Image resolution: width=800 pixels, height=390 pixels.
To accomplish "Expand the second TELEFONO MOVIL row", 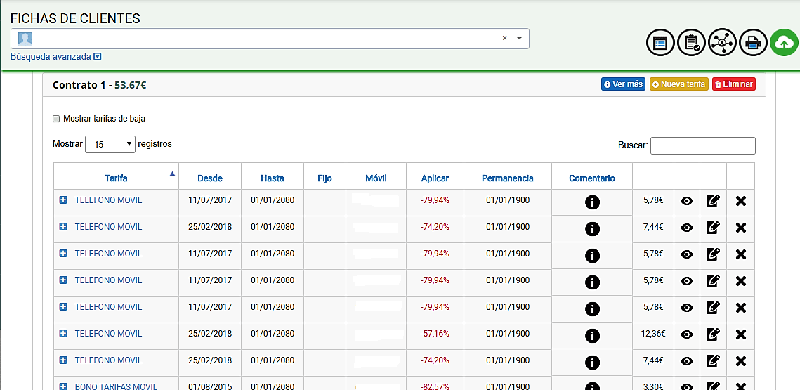I will 63,227.
